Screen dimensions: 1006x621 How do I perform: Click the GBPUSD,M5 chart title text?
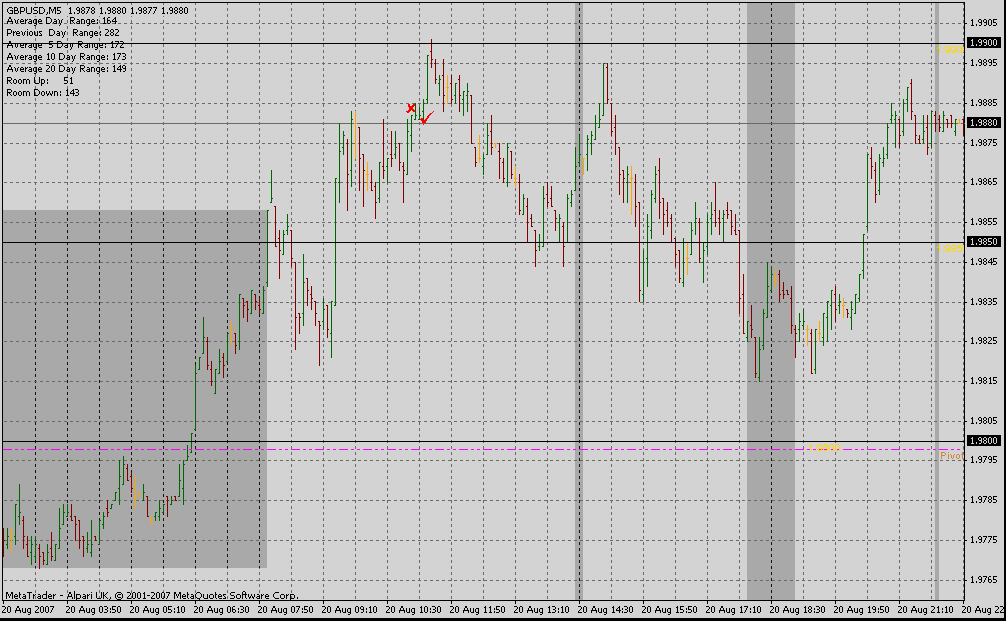pos(34,10)
